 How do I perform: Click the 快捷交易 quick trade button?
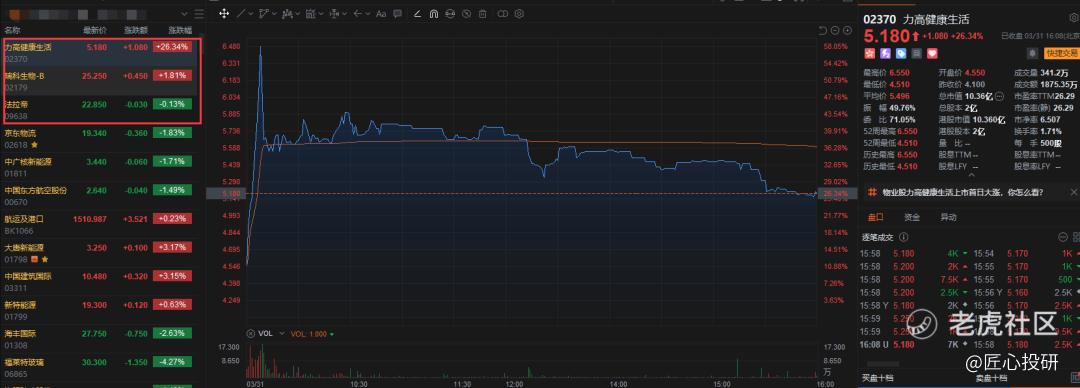[x=1061, y=53]
